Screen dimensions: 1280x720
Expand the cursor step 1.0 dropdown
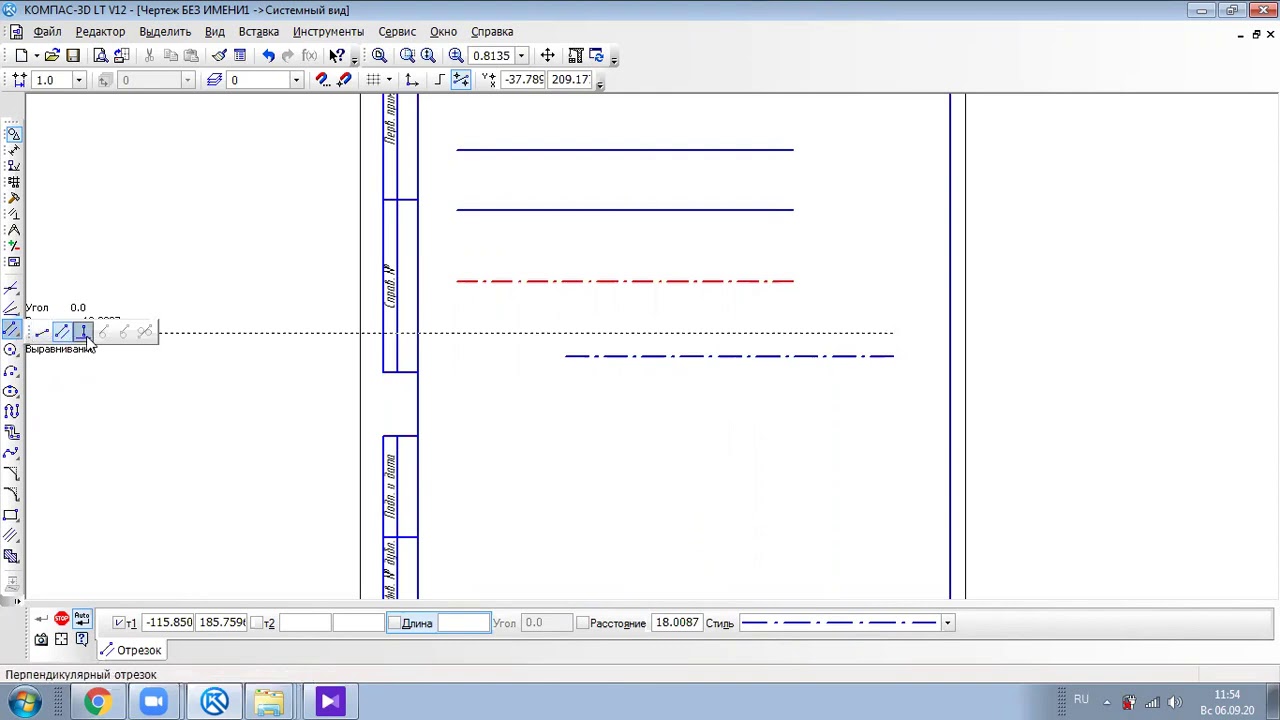pos(79,80)
